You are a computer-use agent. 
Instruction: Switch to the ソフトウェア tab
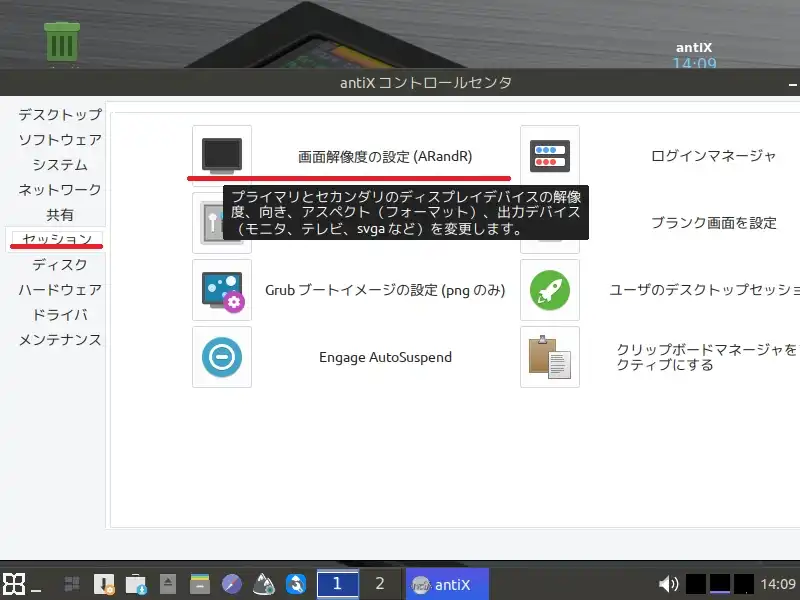coord(59,140)
